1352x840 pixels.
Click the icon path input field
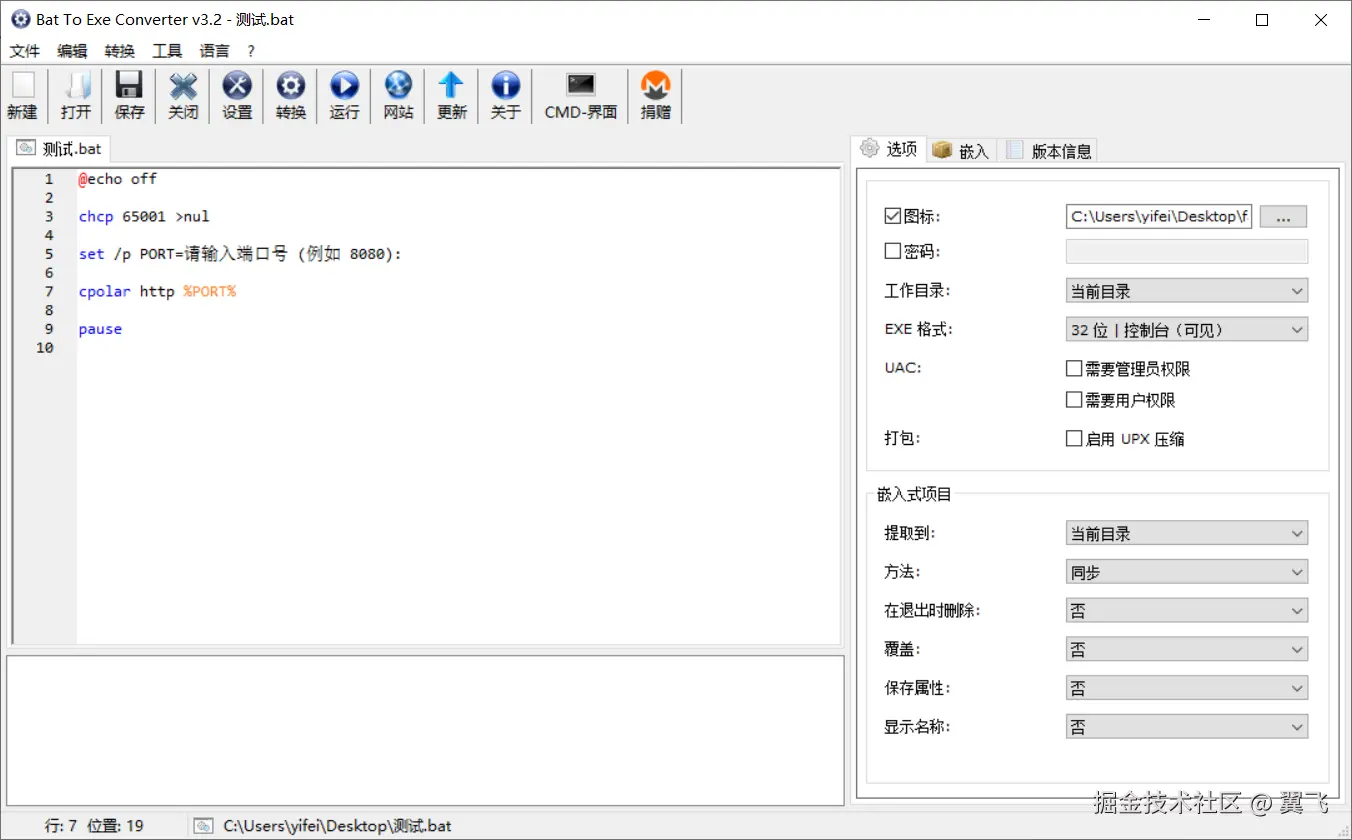click(x=1159, y=216)
